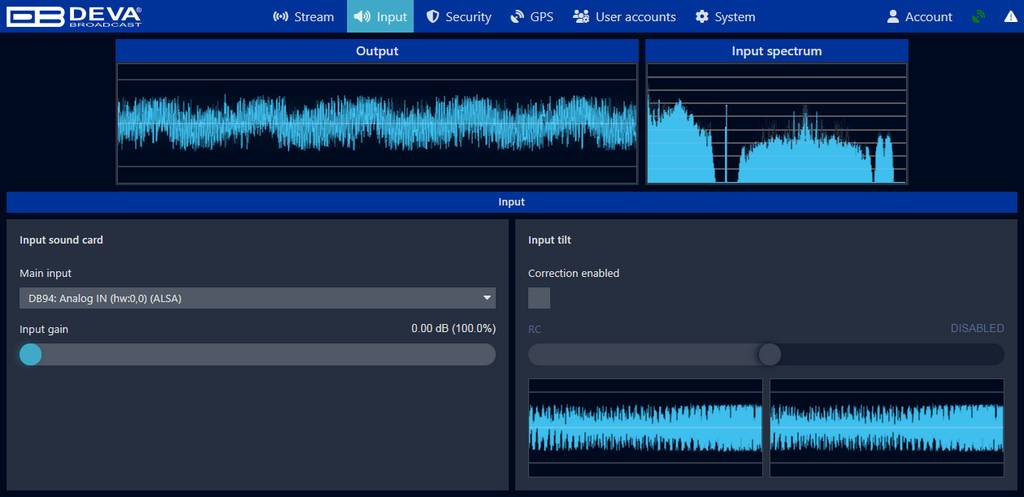This screenshot has width=1024, height=497.
Task: Click the warning triangle alert icon
Action: click(1010, 17)
